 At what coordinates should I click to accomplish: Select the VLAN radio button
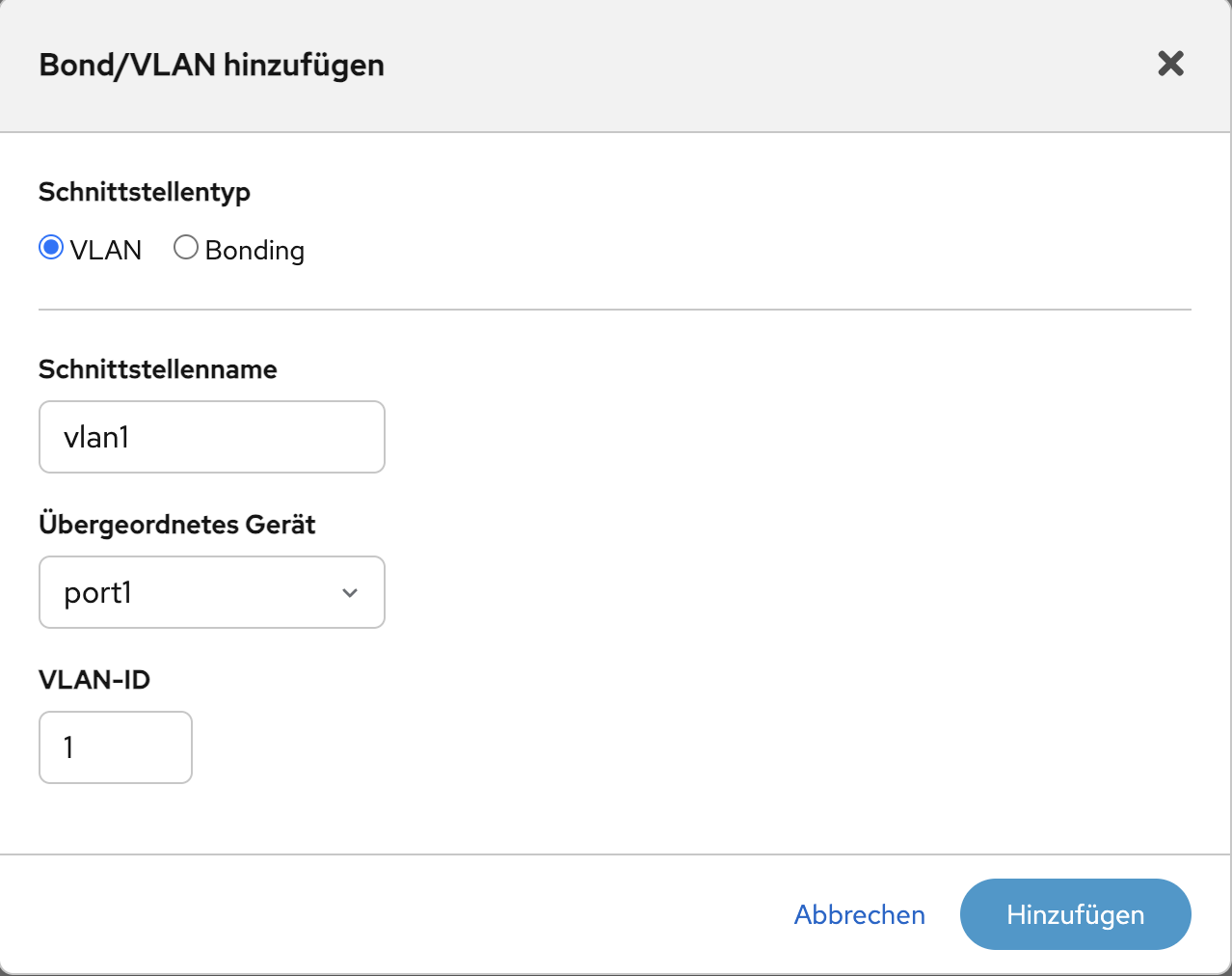click(x=51, y=249)
